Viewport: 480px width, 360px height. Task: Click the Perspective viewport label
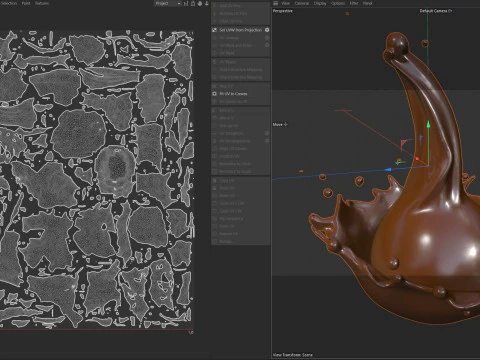pos(283,11)
